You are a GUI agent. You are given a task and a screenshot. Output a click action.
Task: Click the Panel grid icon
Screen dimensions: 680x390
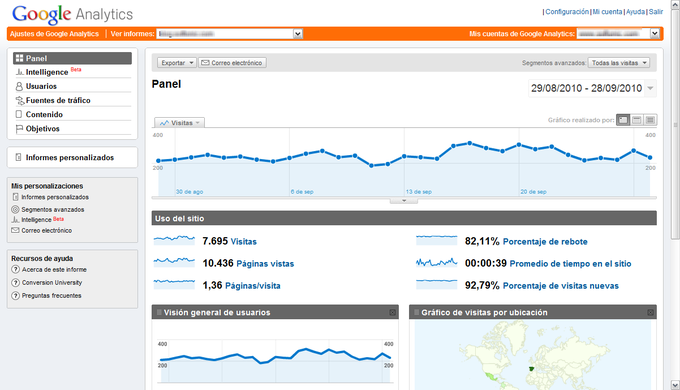[19, 58]
